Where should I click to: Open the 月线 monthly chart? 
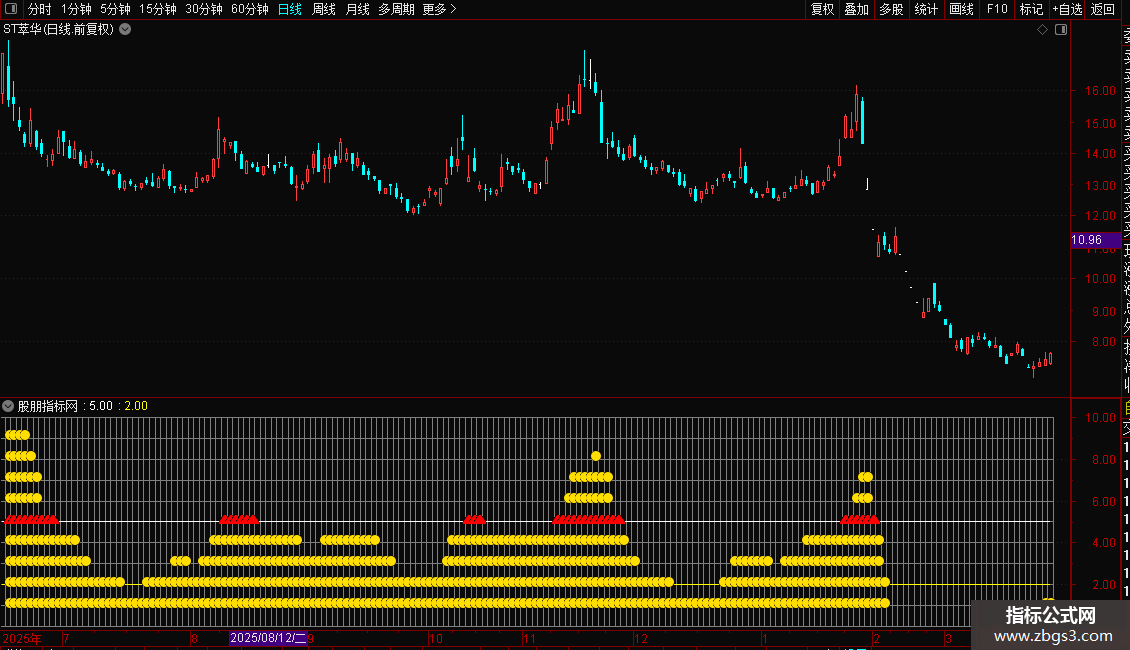coord(357,10)
